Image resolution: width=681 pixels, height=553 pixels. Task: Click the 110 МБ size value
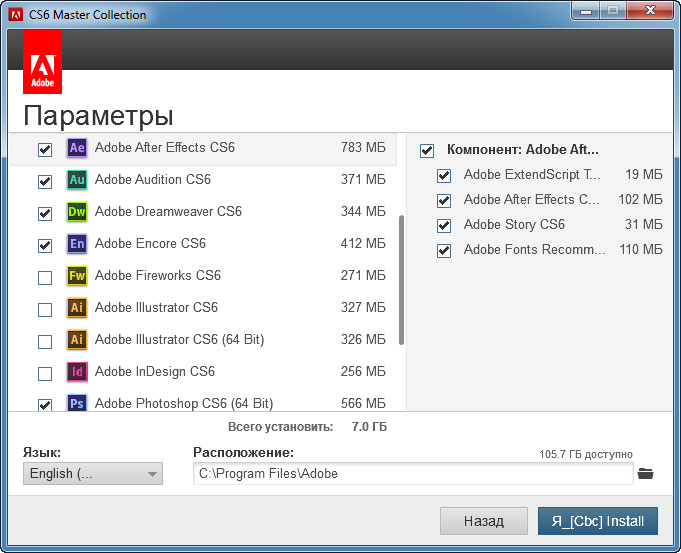pos(641,249)
